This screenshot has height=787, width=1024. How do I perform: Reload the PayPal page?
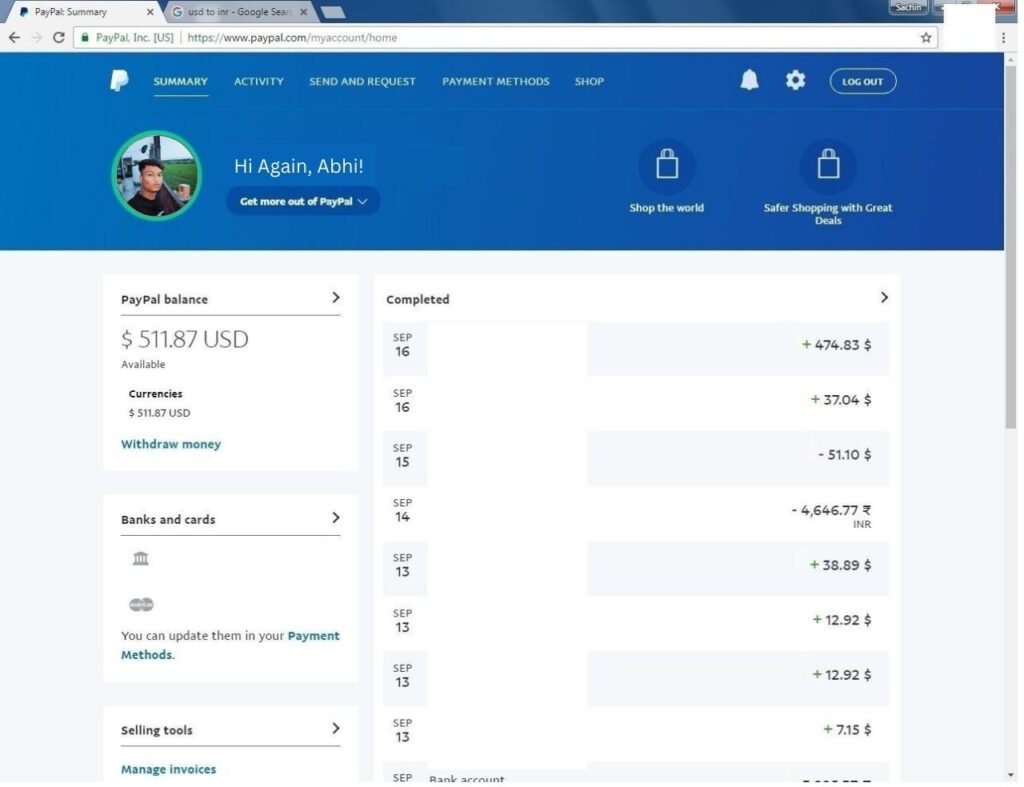59,38
